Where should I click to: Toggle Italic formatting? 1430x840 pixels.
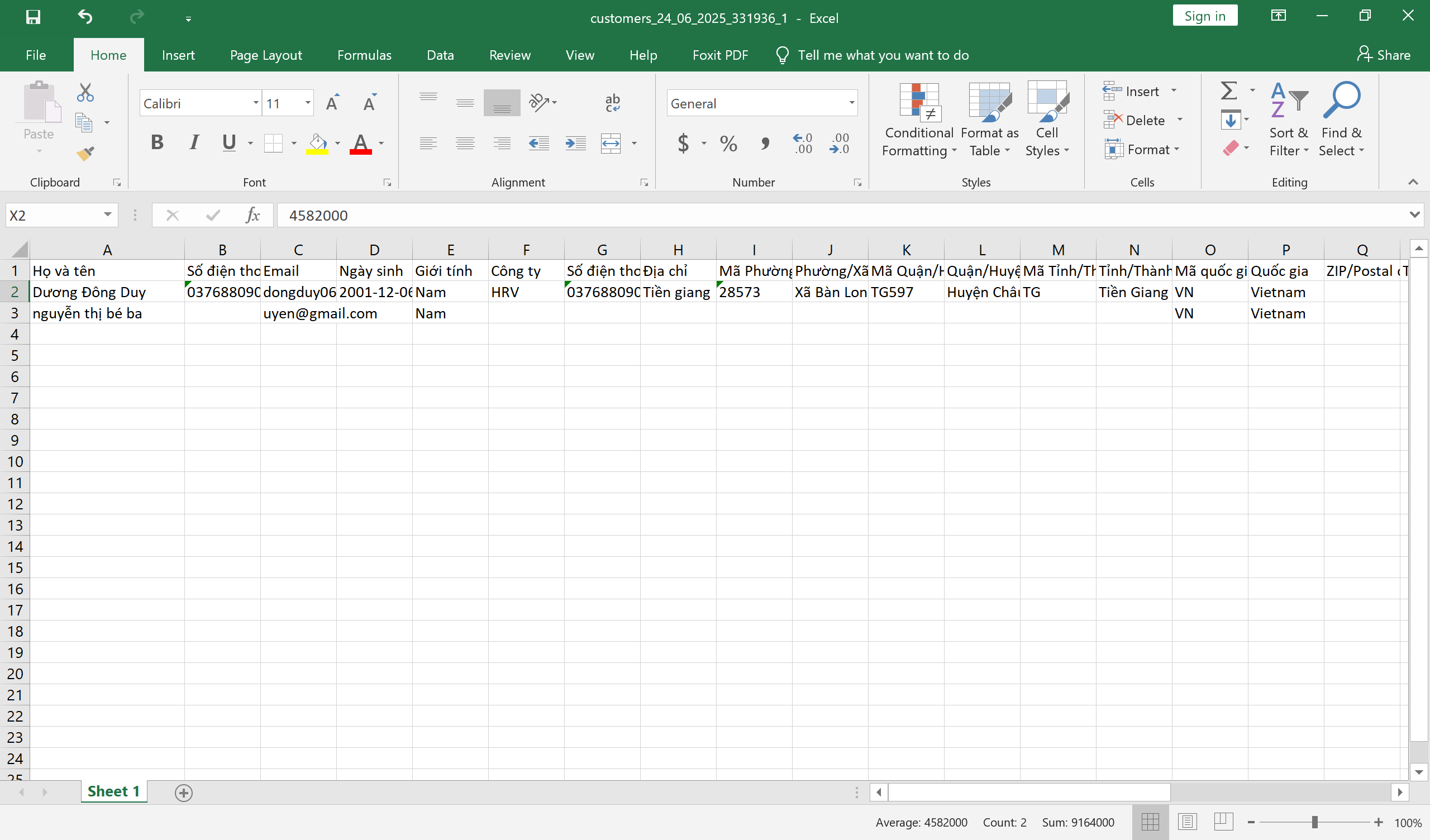[193, 142]
